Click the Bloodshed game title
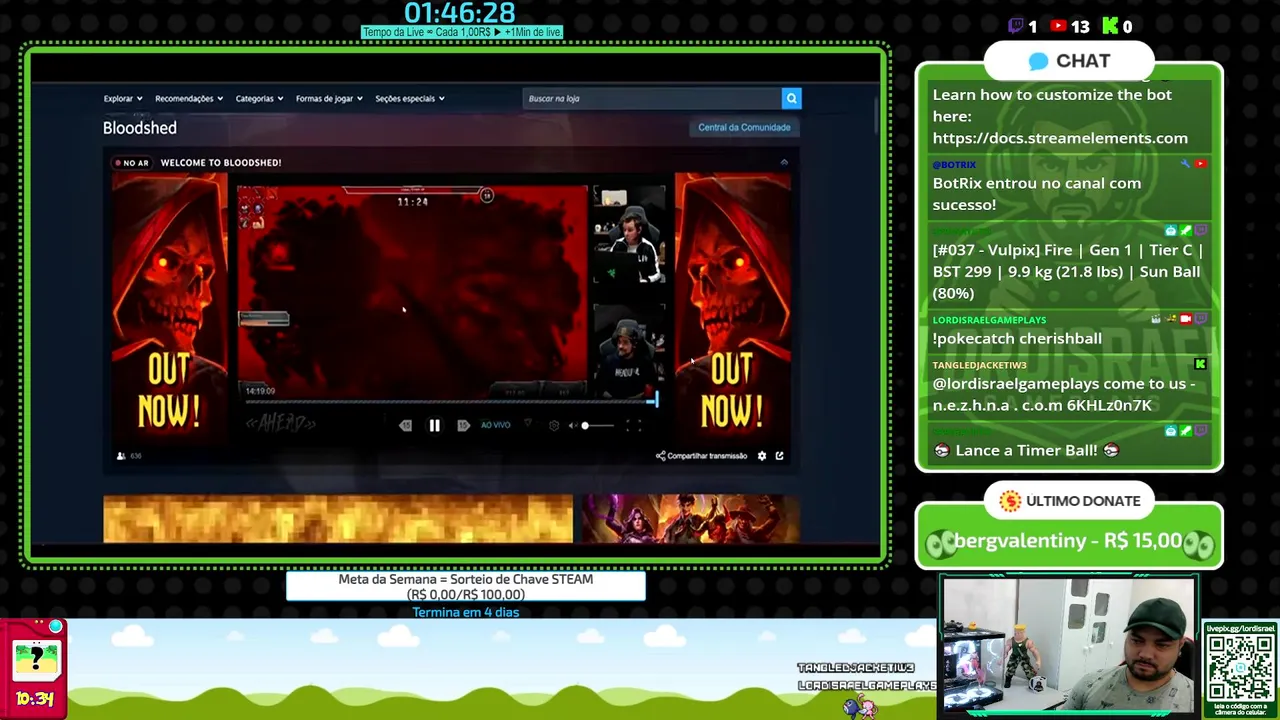Image resolution: width=1280 pixels, height=720 pixels. point(140,128)
